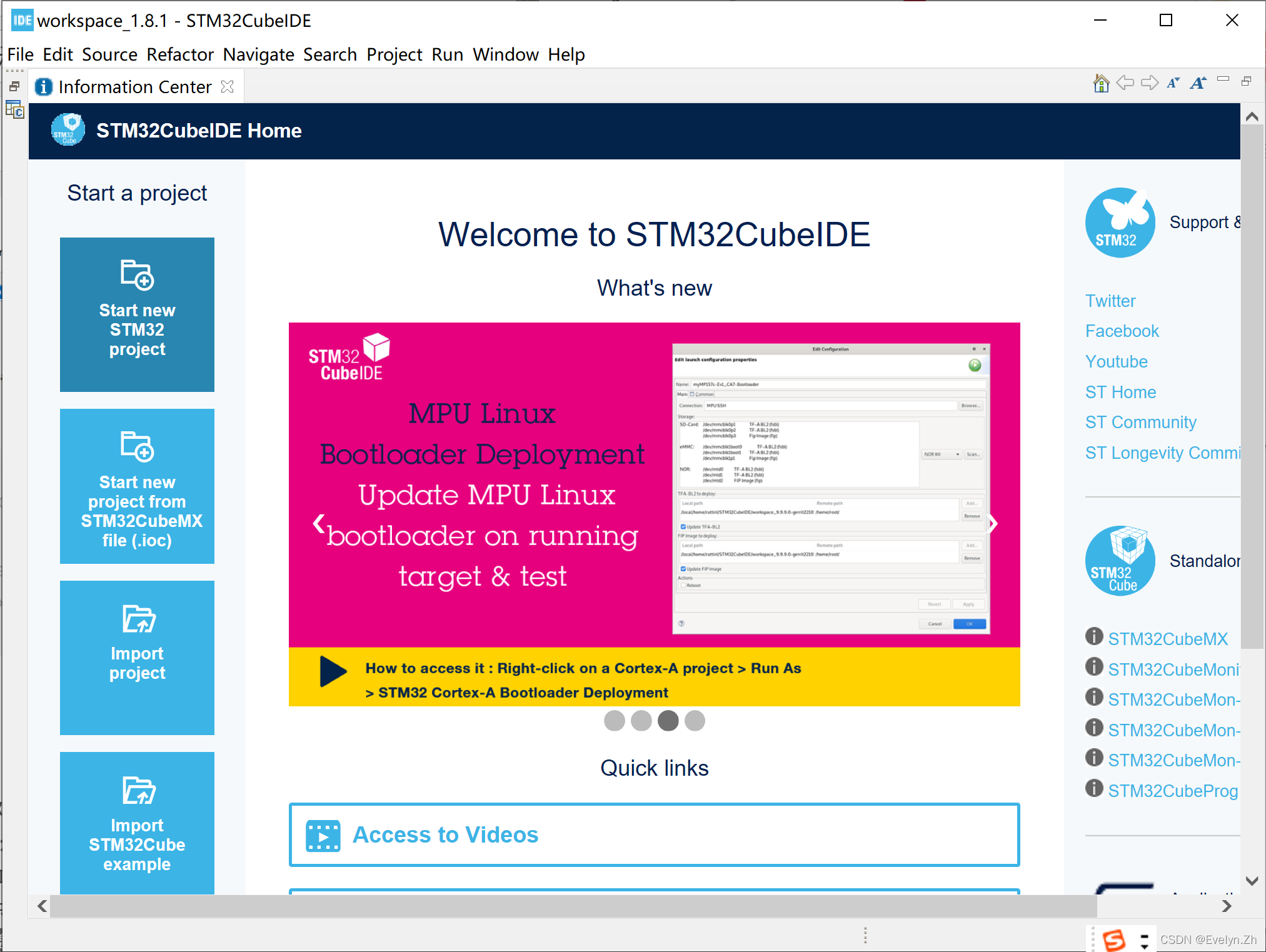This screenshot has width=1266, height=952.
Task: Click the restore icon in left trim
Action: click(x=15, y=86)
